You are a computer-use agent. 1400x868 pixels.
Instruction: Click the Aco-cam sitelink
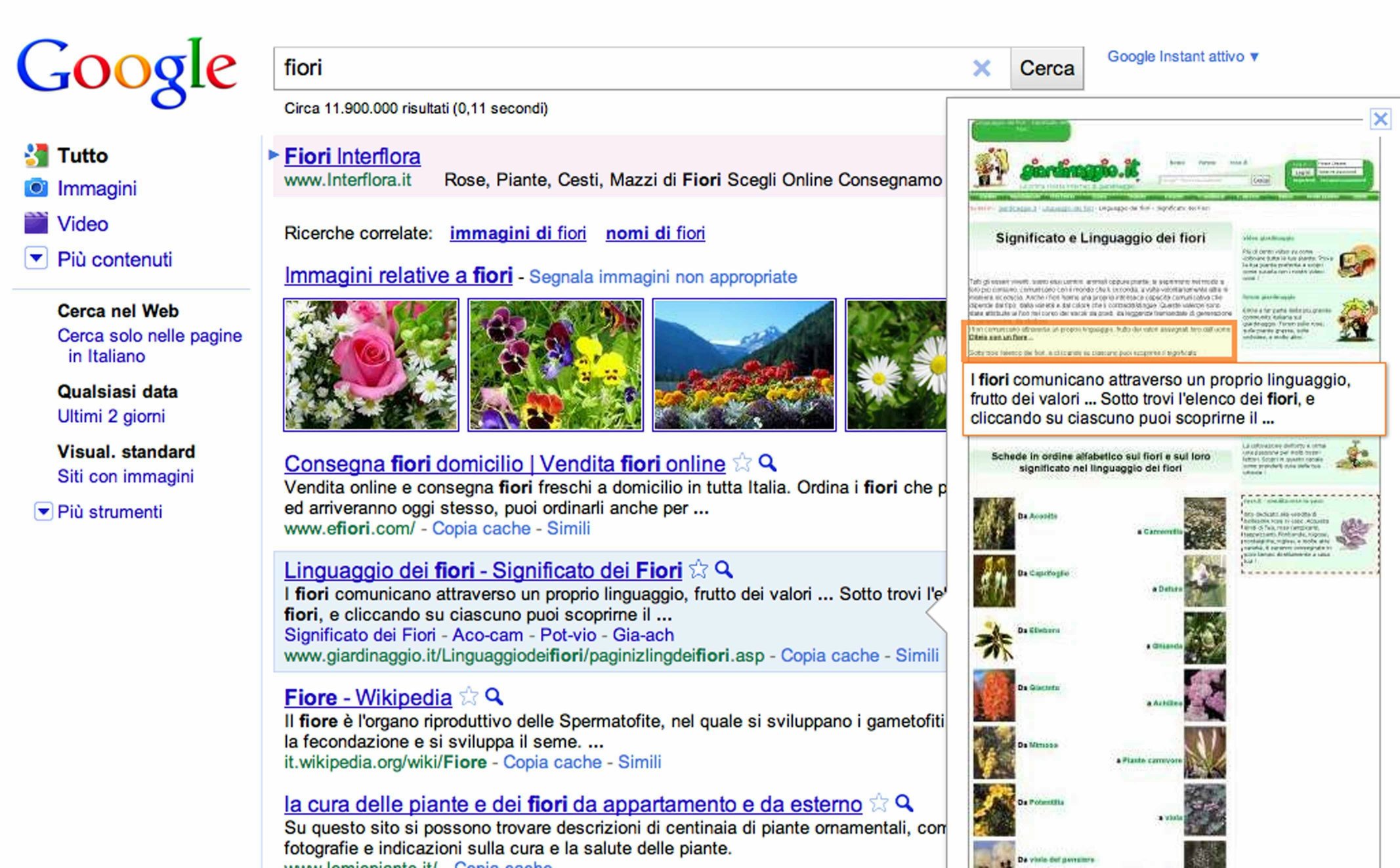point(488,635)
